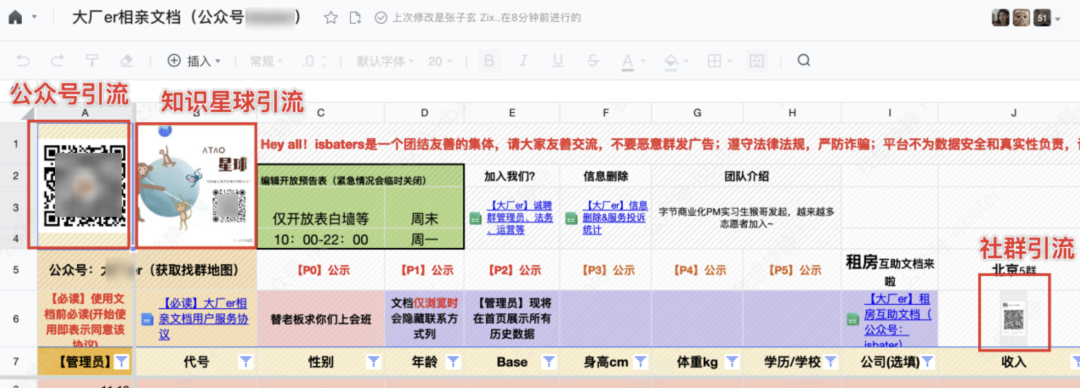1080x388 pixels.
Task: Click the circled plus Insert icon
Action: (x=175, y=61)
